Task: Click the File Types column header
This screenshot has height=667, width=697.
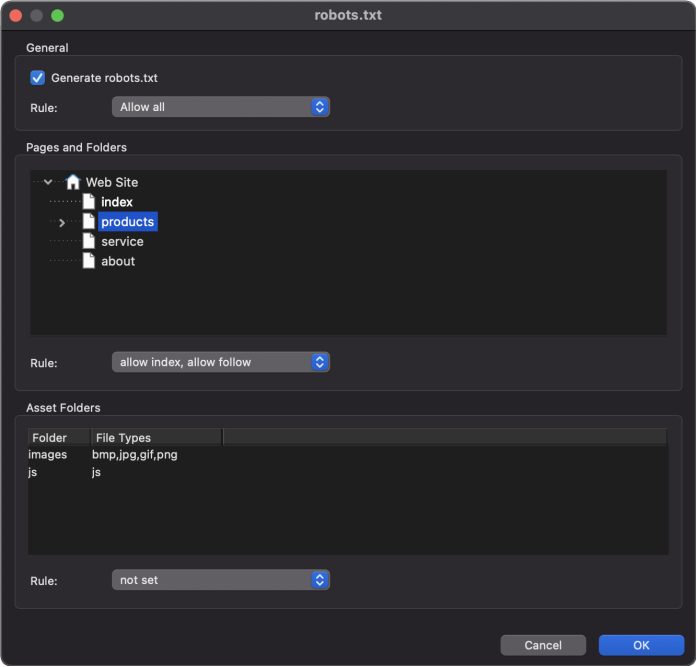Action: [156, 438]
